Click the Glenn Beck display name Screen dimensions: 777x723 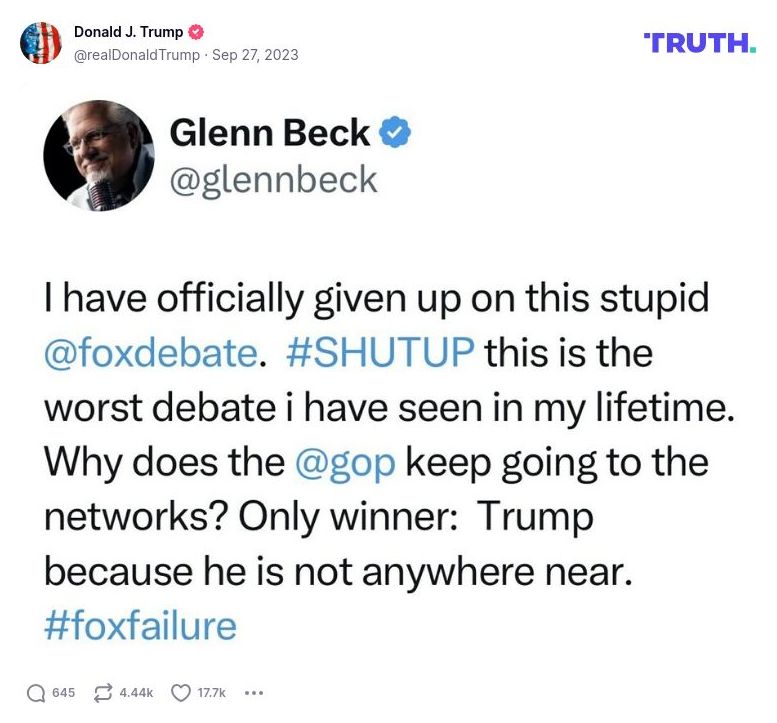coord(270,132)
